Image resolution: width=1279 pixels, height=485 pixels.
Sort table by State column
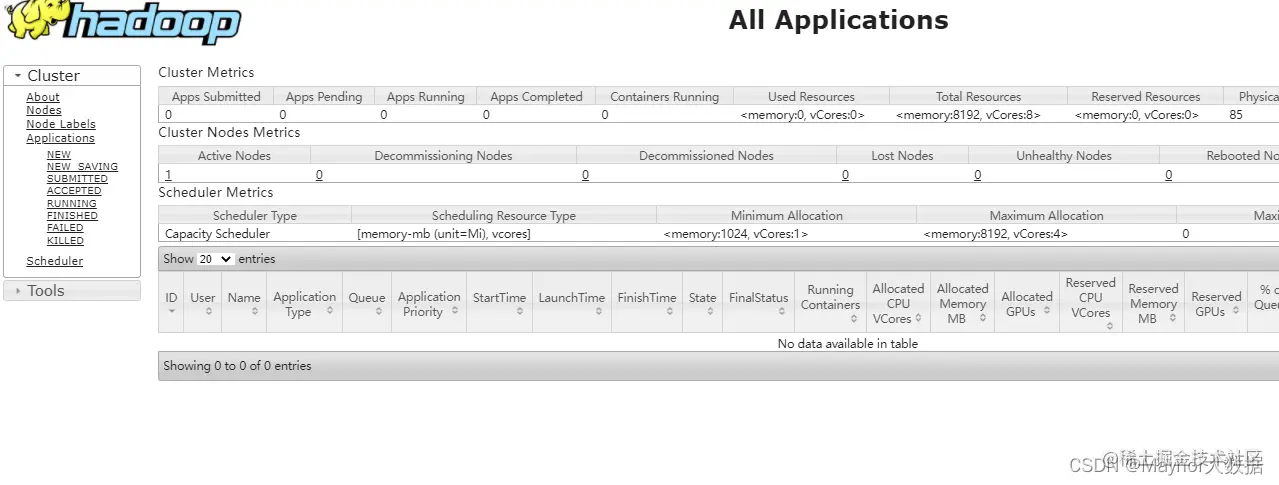(x=702, y=302)
